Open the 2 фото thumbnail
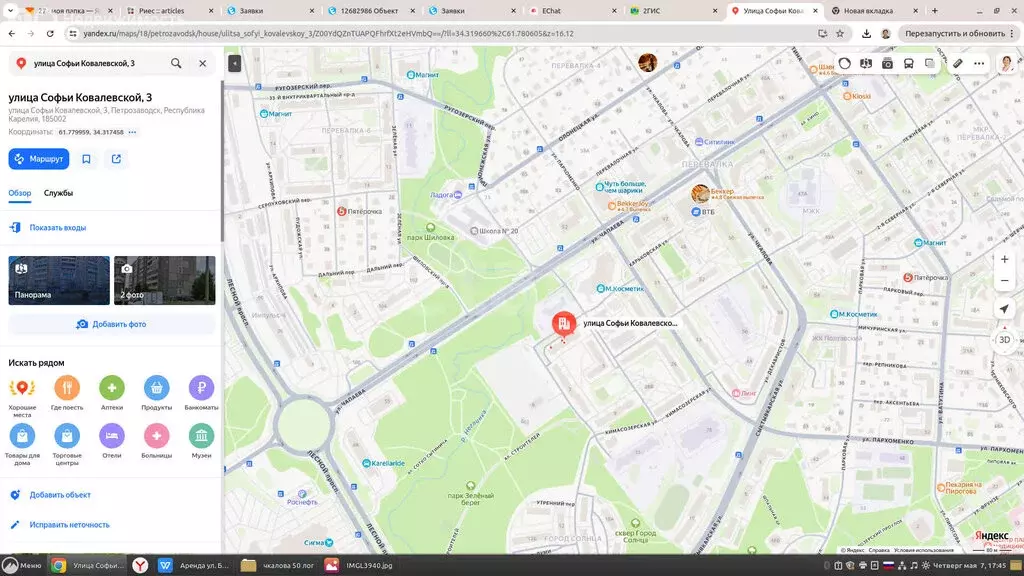Image resolution: width=1024 pixels, height=576 pixels. tap(165, 280)
